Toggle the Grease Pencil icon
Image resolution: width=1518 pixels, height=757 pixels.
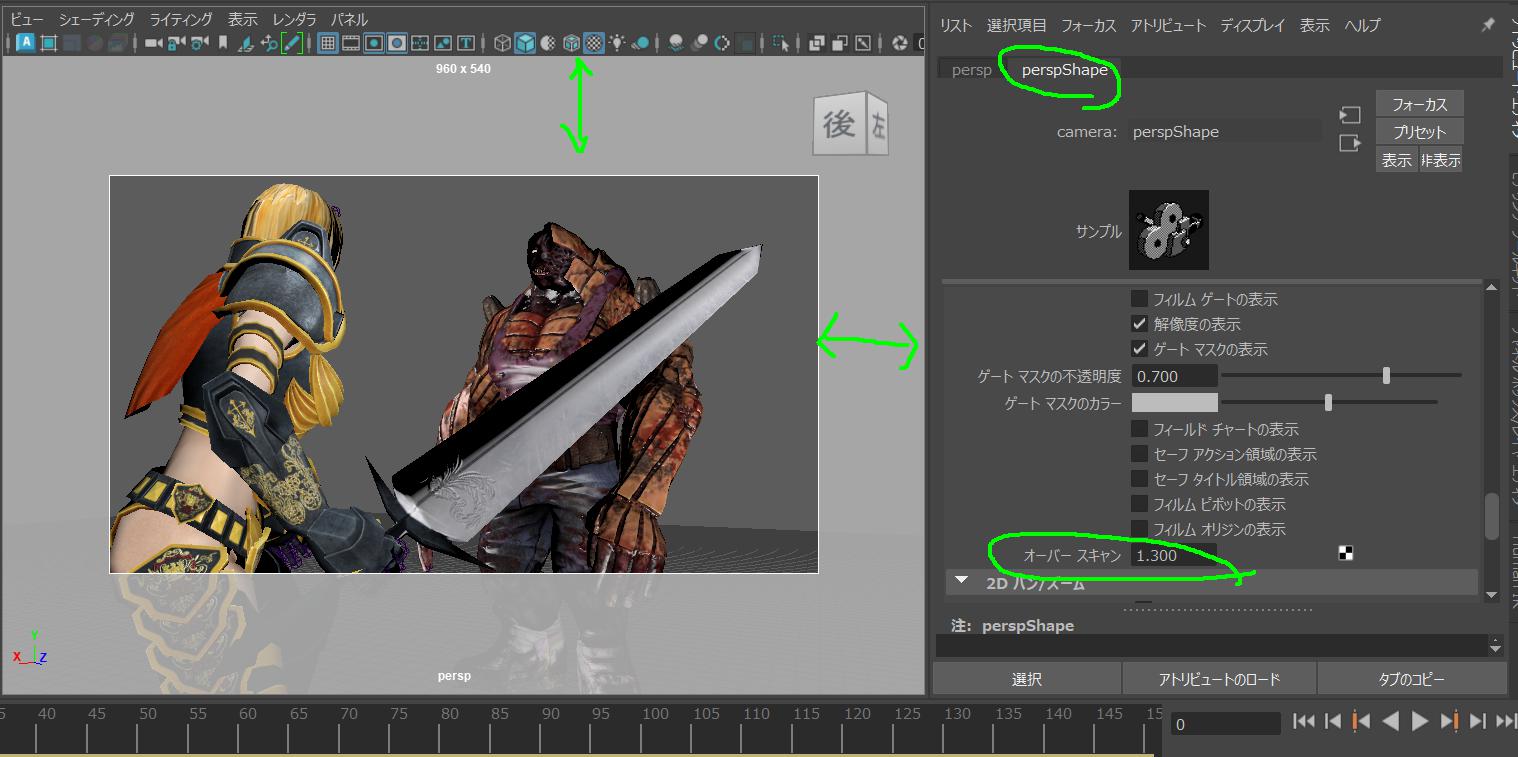[x=291, y=43]
